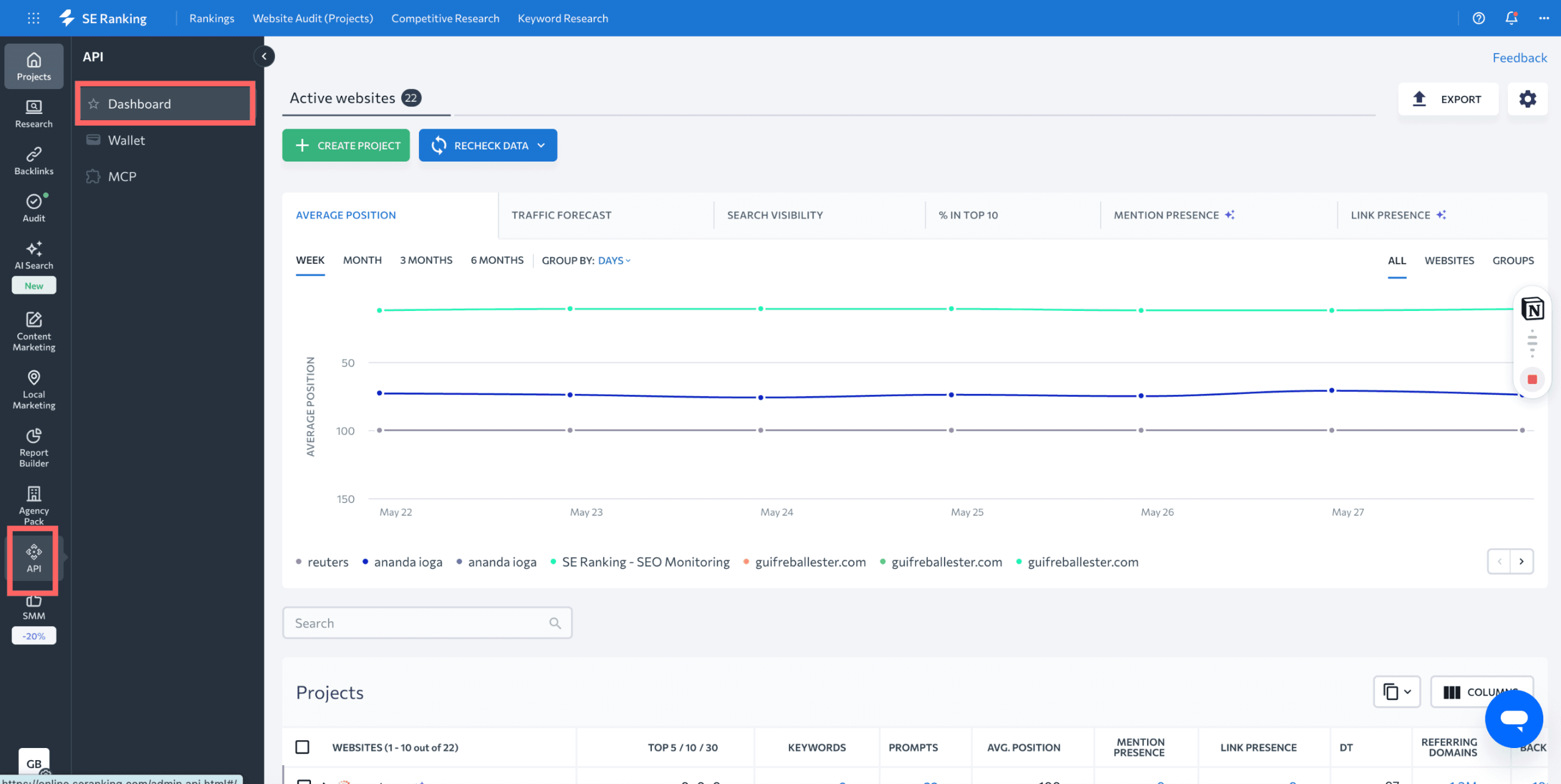
Task: Open the help question mark icon
Action: pos(1479,18)
